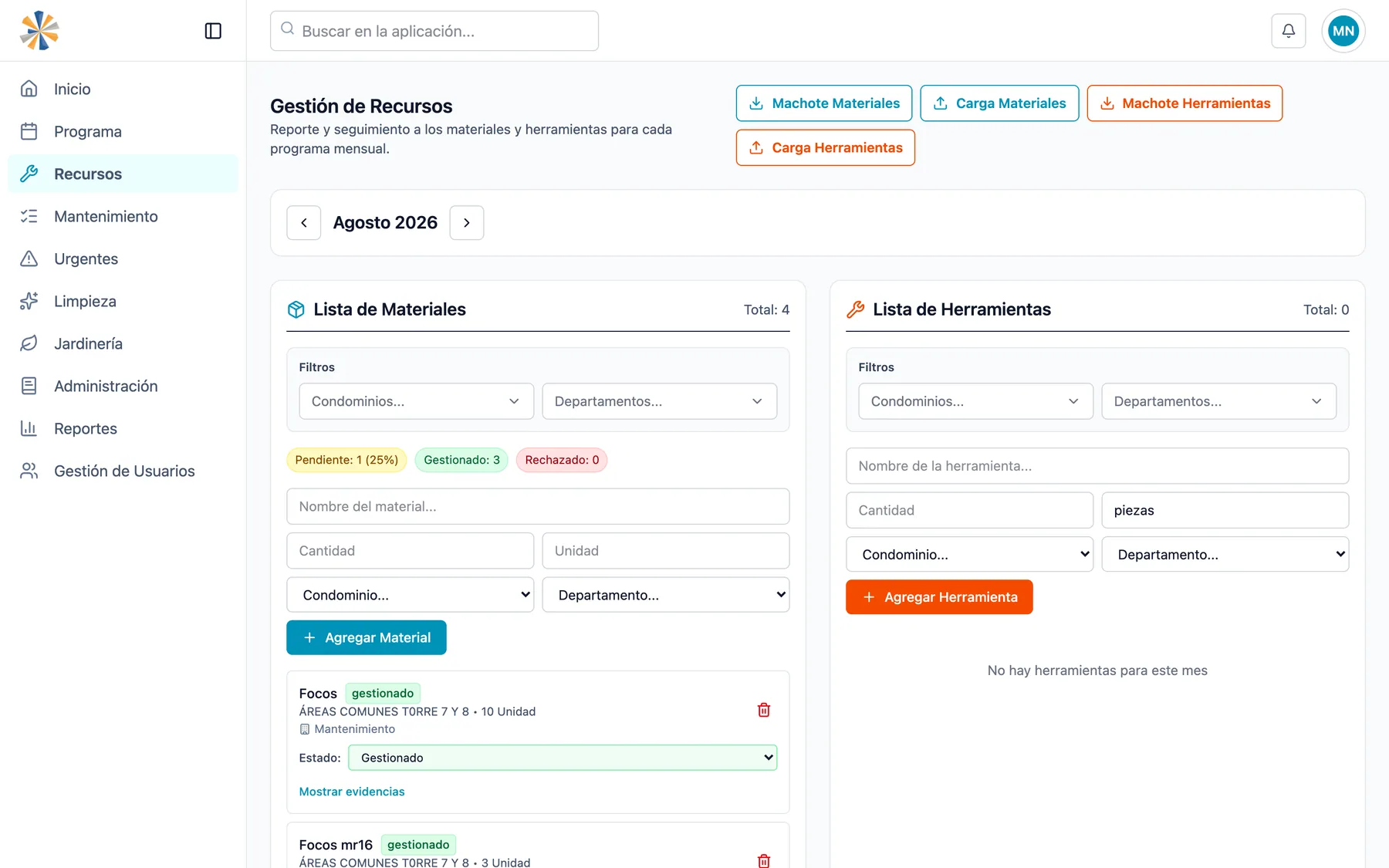Image resolution: width=1389 pixels, height=868 pixels.
Task: Open Urgentes section
Action: [123, 258]
